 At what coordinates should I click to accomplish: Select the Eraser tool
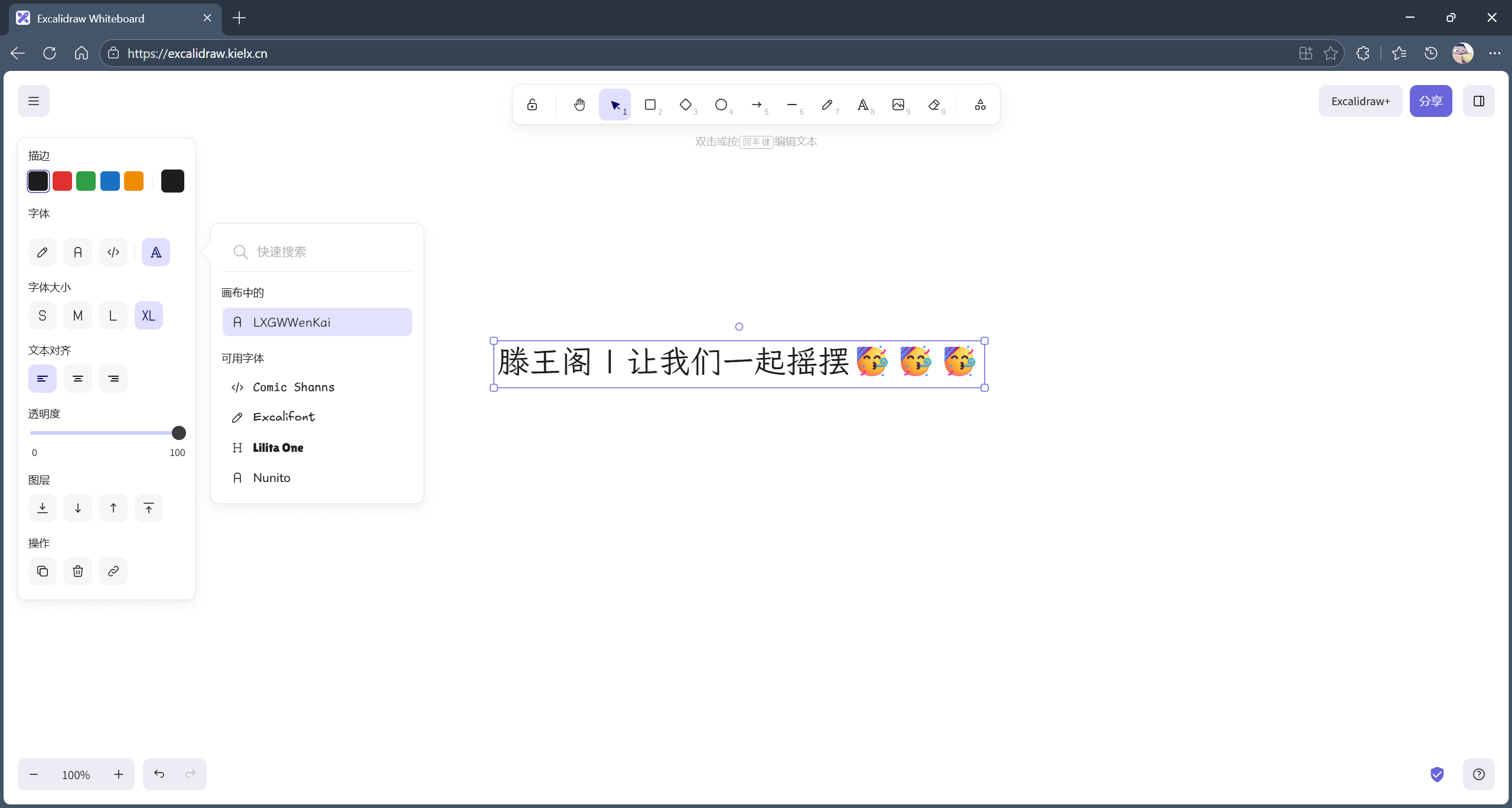934,105
